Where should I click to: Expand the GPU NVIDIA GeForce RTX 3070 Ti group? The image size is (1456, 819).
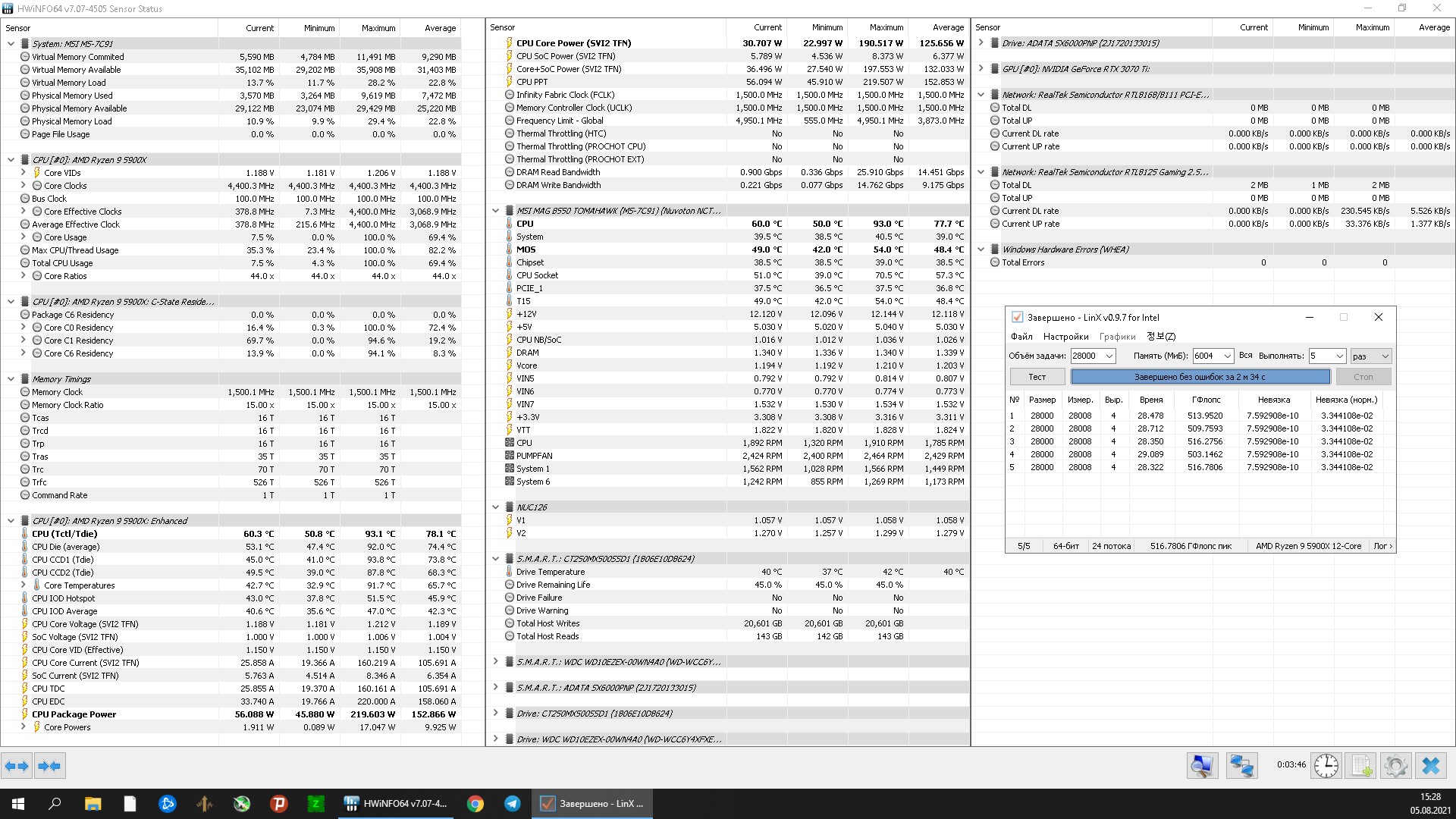(981, 69)
